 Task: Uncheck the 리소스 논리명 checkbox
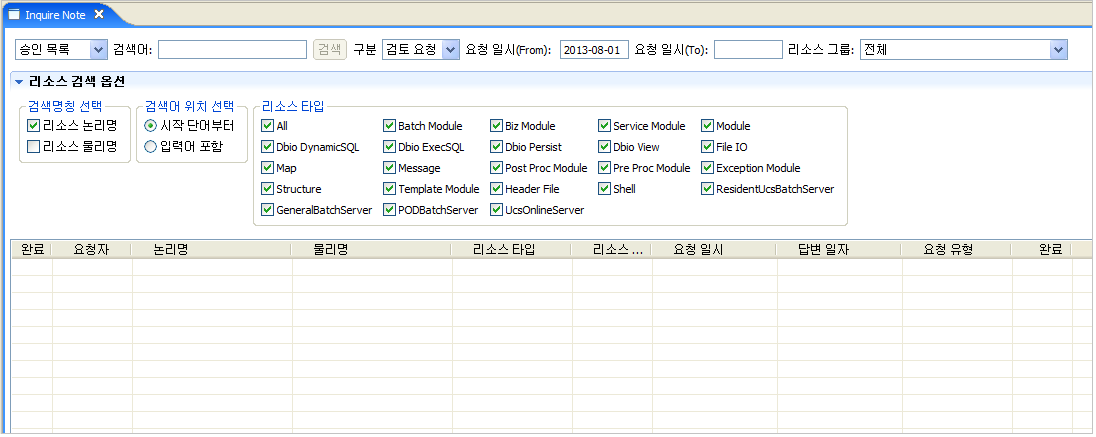coord(34,126)
